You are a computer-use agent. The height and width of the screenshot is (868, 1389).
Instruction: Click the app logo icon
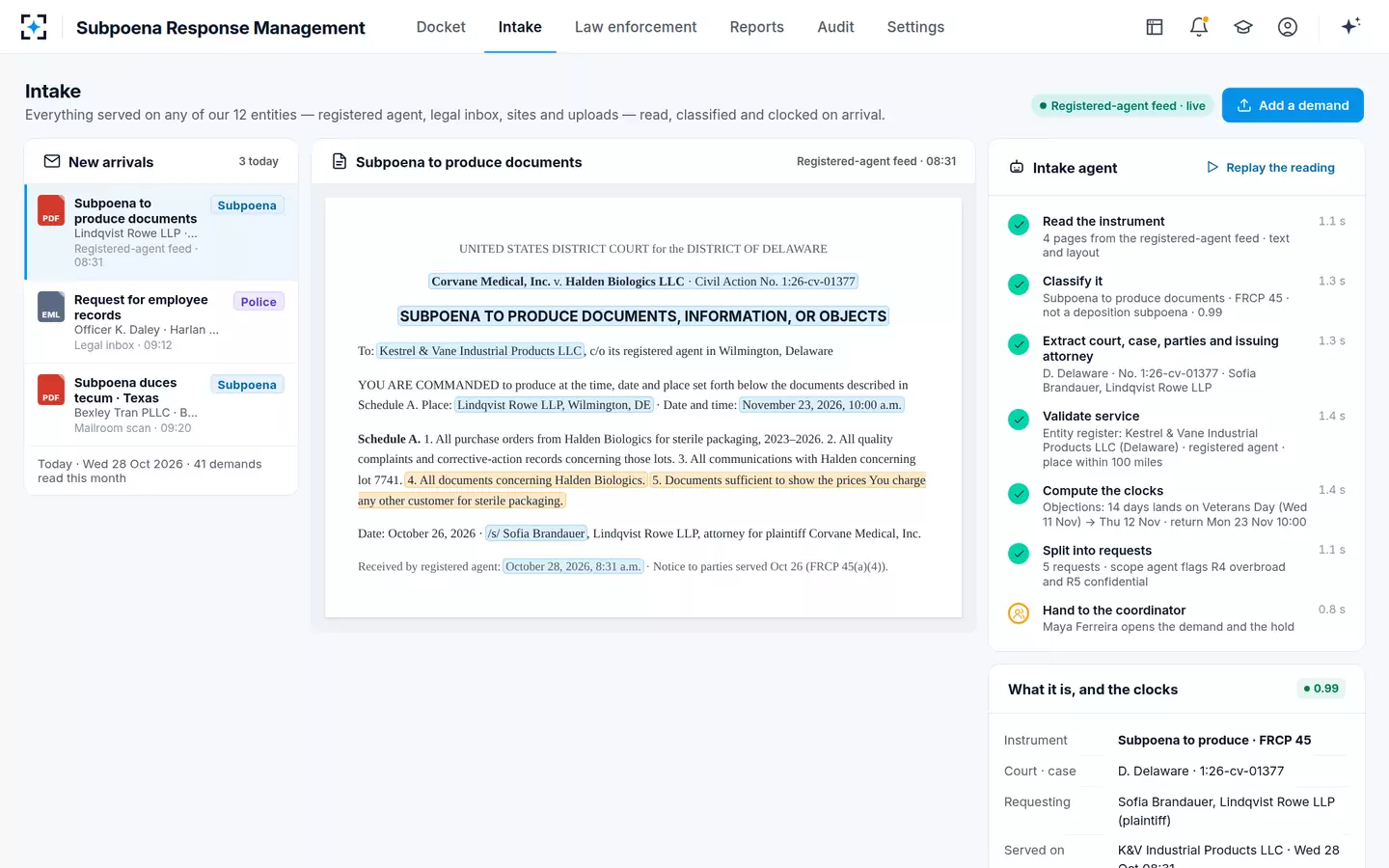(34, 27)
